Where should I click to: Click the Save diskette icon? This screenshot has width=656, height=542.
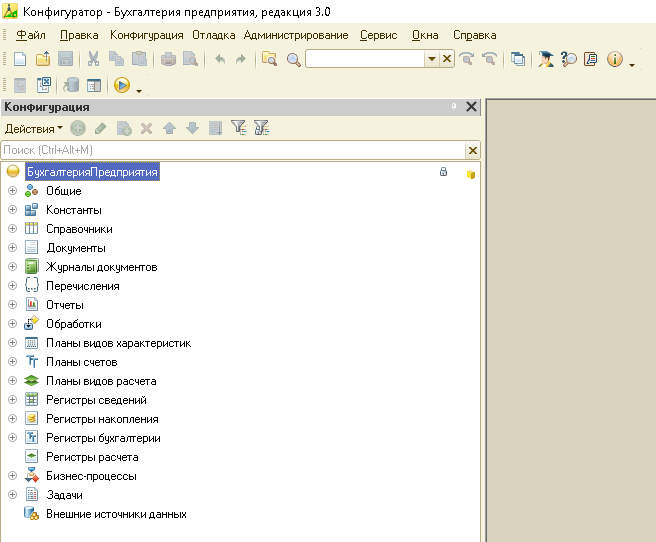coord(65,59)
